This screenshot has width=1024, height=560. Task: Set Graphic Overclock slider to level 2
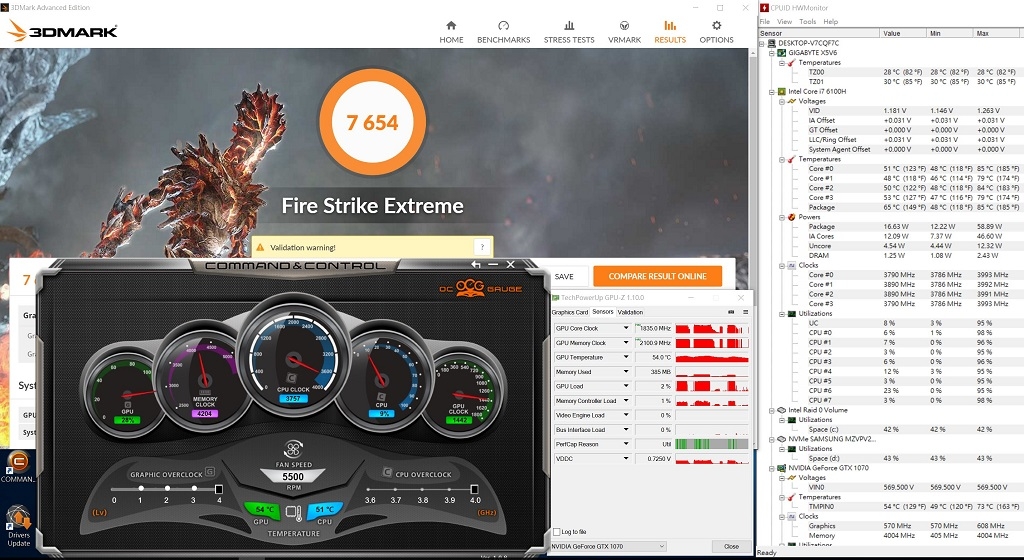coord(167,488)
